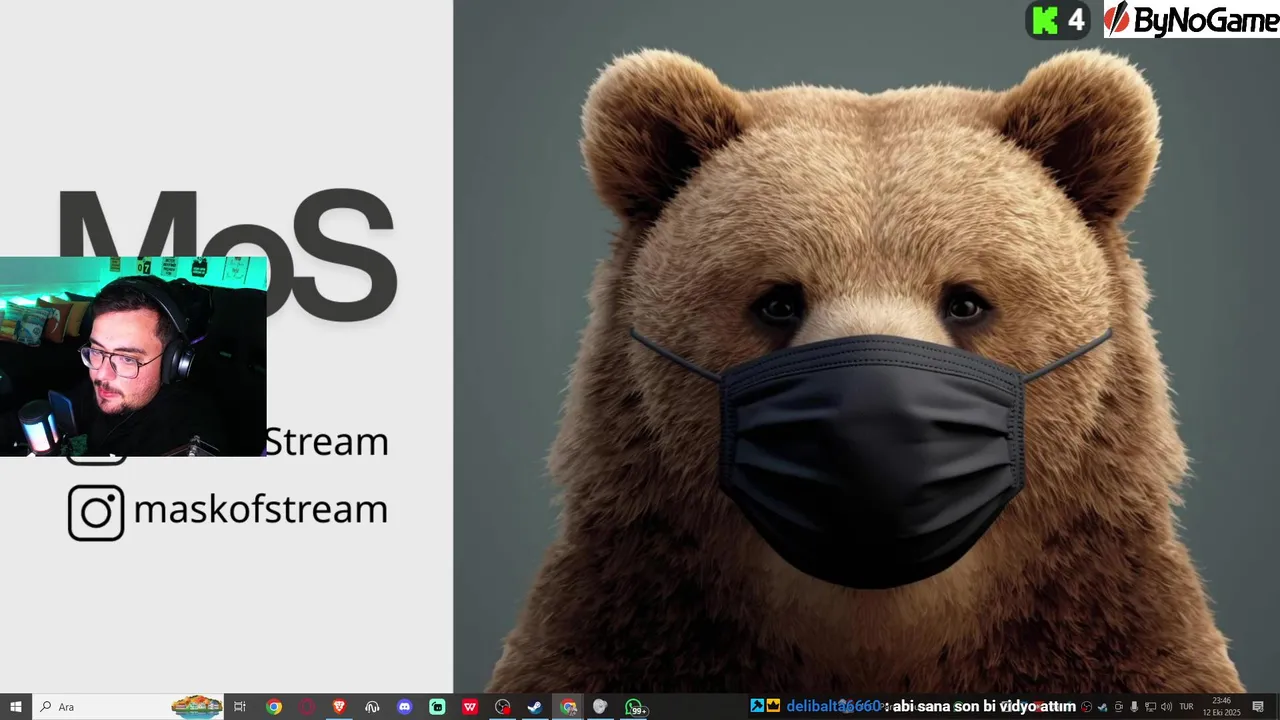
Task: Open the green app icon beside Discord
Action: (x=437, y=707)
